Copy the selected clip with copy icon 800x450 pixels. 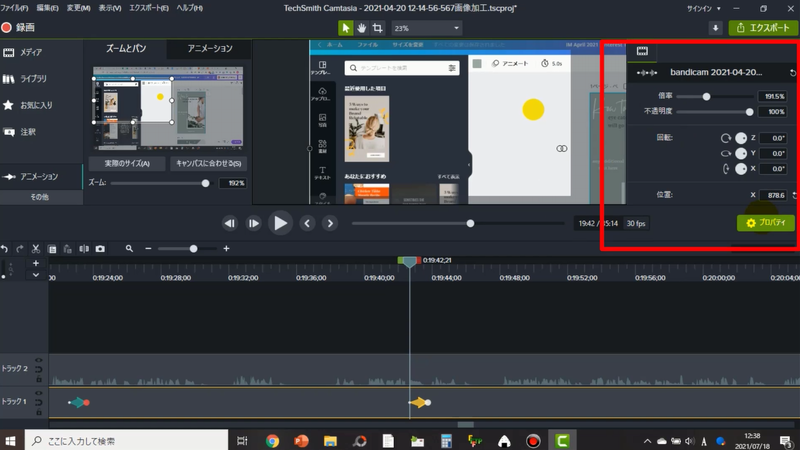click(x=52, y=249)
